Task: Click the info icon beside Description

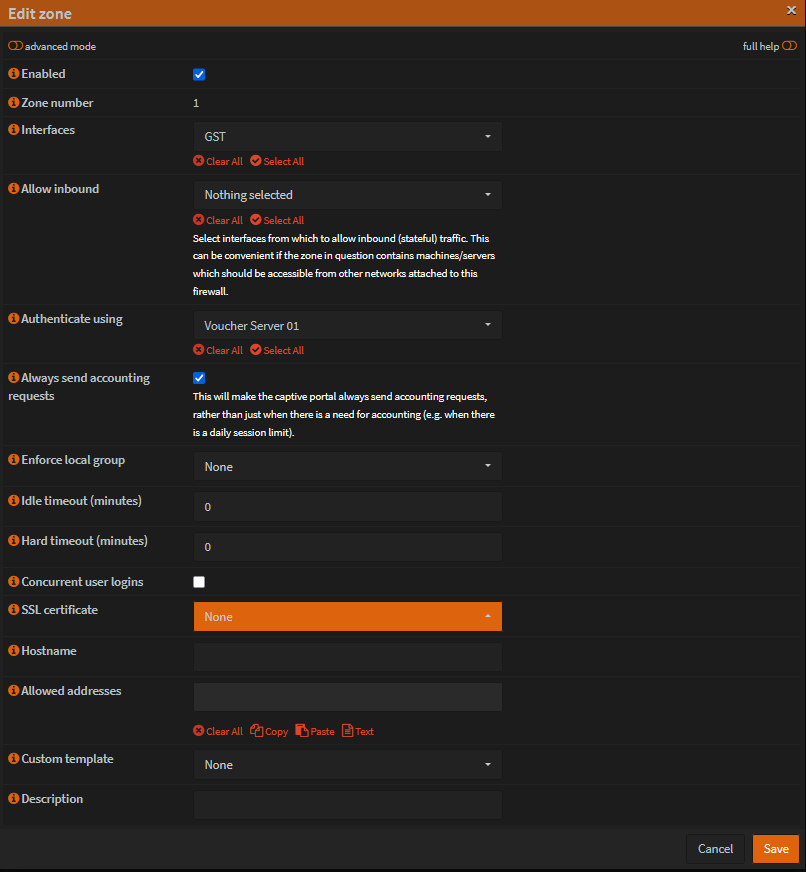Action: pyautogui.click(x=11, y=798)
